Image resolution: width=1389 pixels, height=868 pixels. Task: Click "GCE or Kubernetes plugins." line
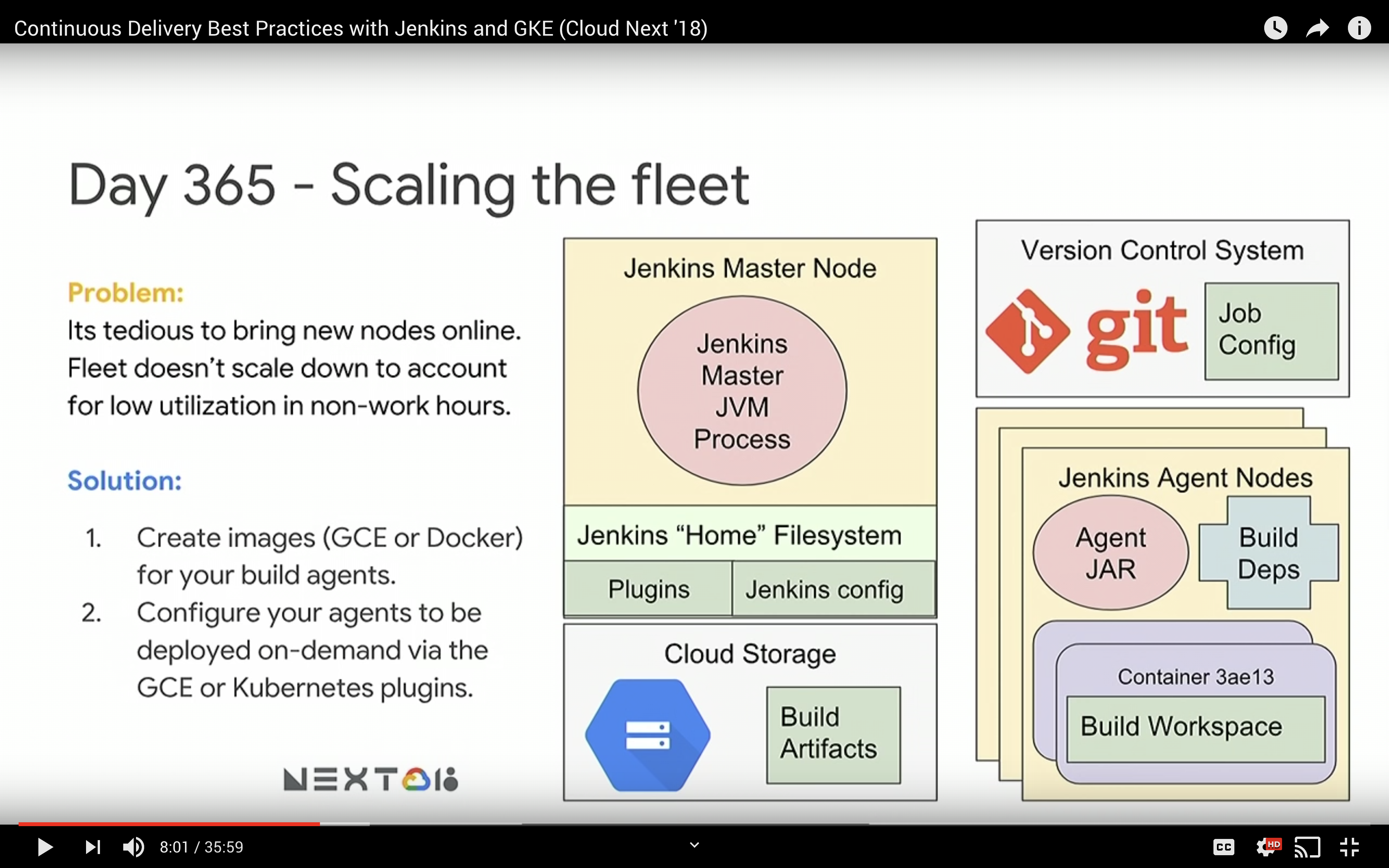(x=305, y=688)
